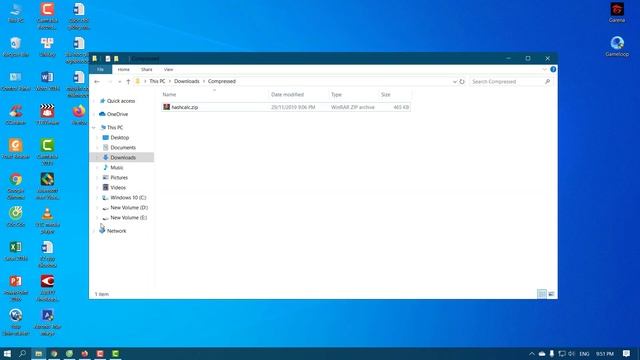Sort files by Size column
The width and height of the screenshot is (640, 360).
tap(395, 94)
